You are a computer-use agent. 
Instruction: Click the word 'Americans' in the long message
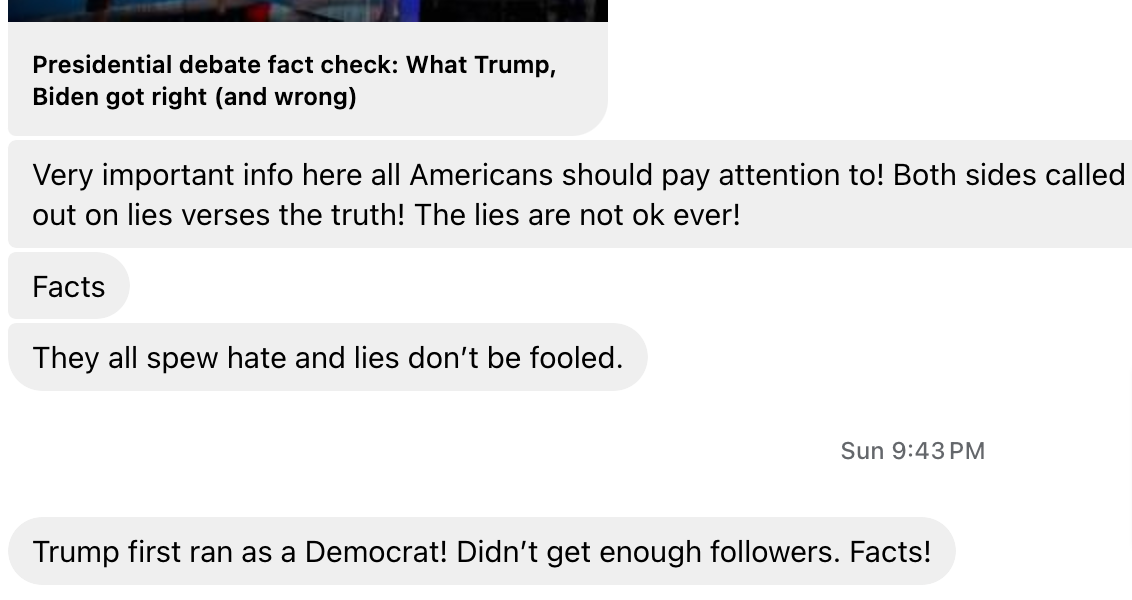click(x=482, y=175)
